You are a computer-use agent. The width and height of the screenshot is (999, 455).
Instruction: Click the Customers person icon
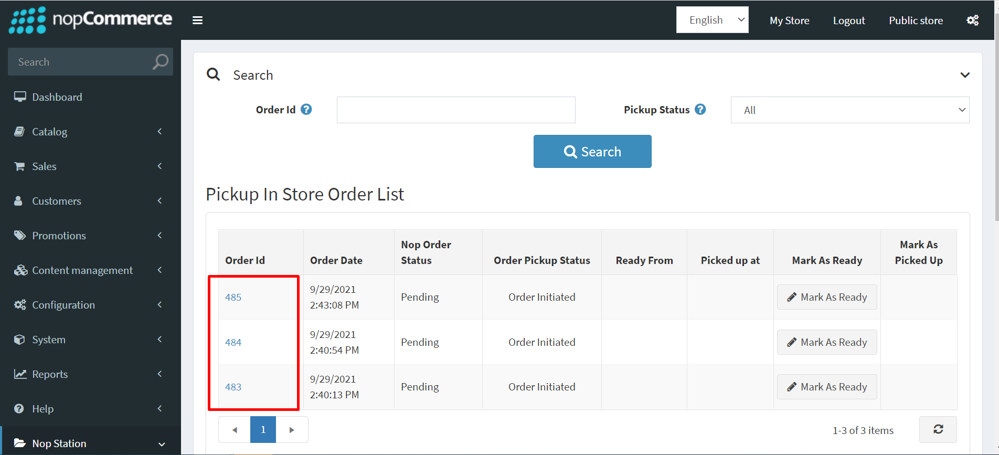pyautogui.click(x=19, y=201)
